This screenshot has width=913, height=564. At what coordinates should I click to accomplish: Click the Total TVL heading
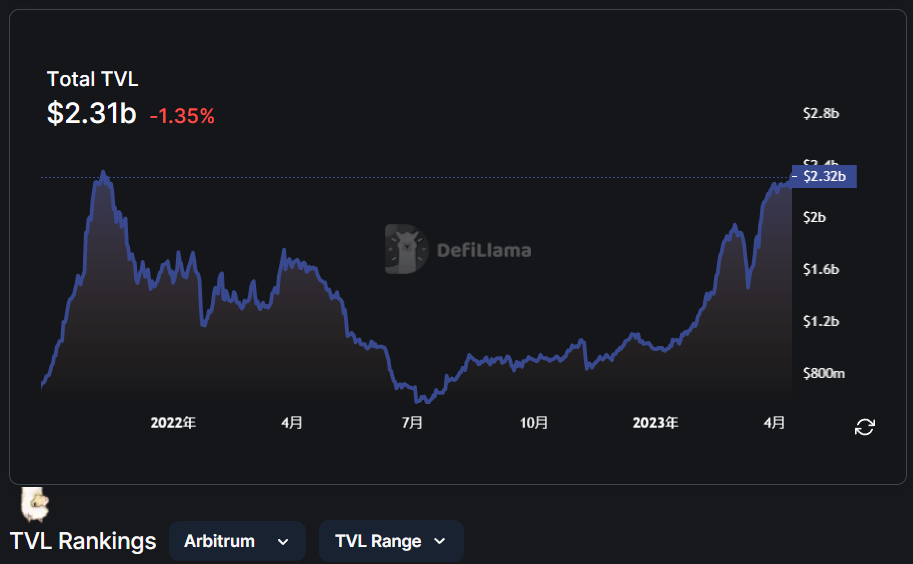pyautogui.click(x=93, y=79)
